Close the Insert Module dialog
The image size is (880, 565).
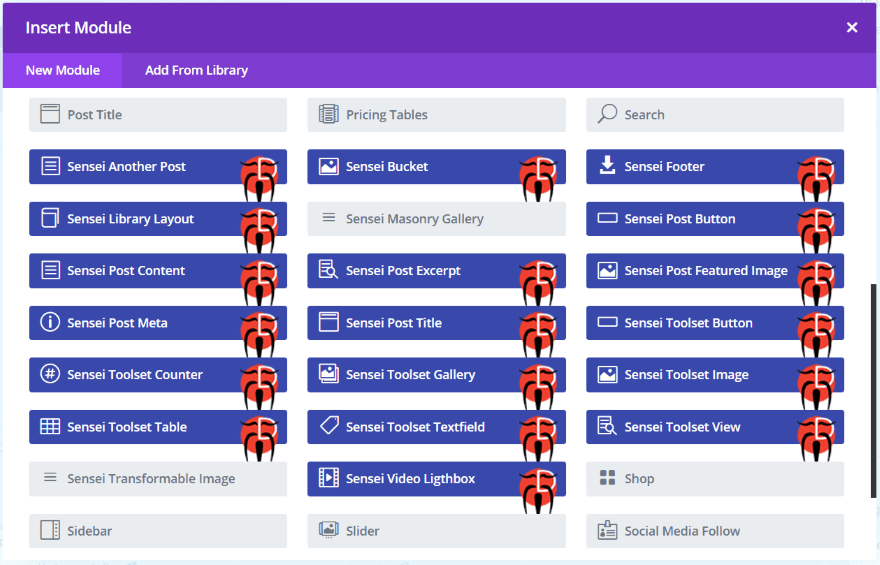click(852, 27)
